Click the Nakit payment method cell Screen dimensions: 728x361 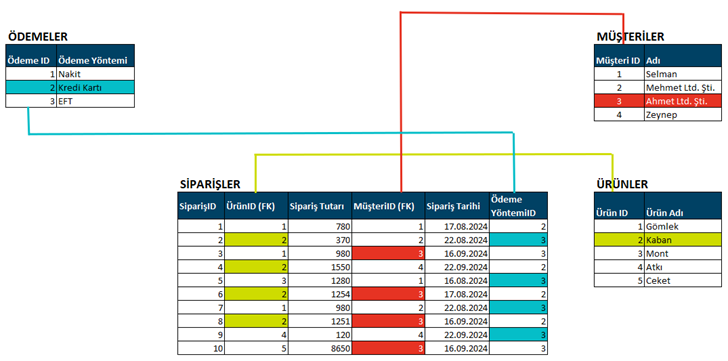click(96, 74)
